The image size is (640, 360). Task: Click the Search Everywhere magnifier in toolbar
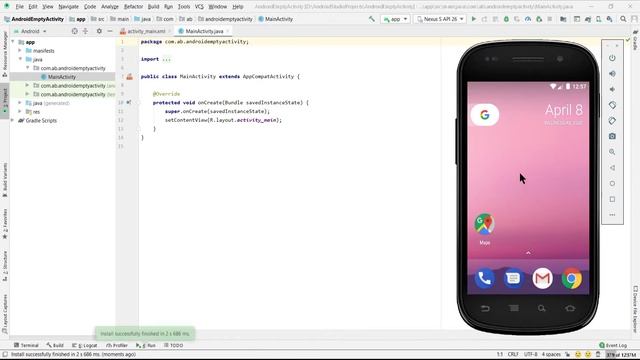623,19
